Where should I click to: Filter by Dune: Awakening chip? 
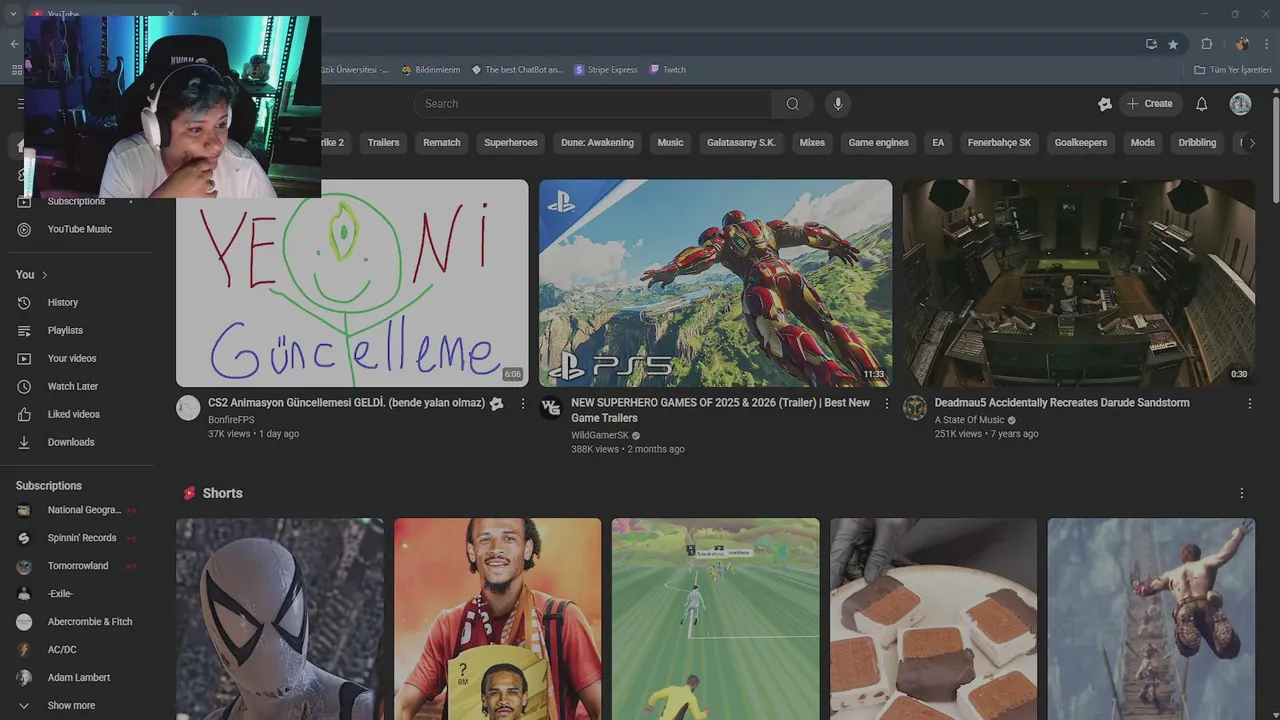[x=597, y=143]
